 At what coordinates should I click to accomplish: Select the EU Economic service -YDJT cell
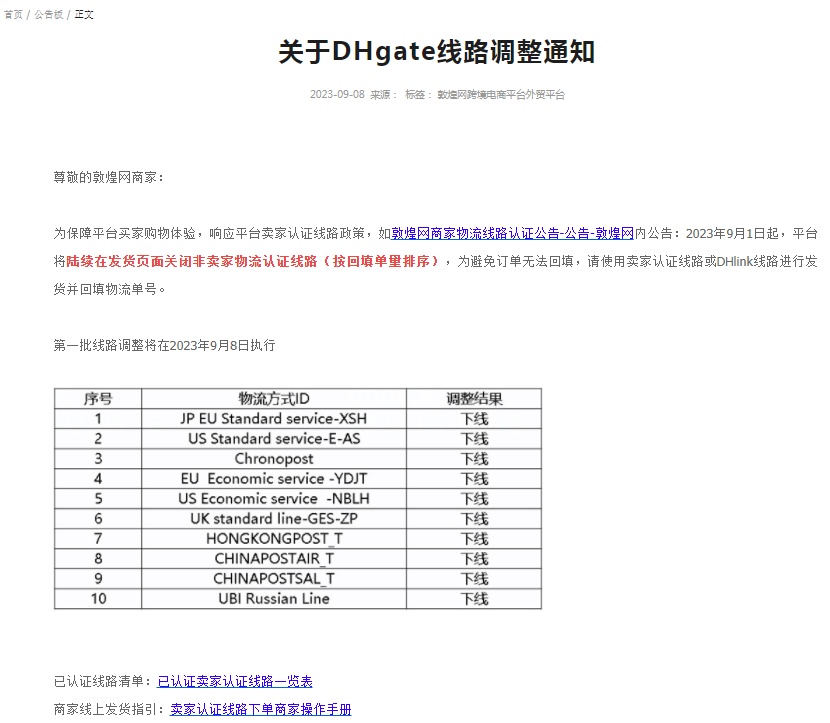coord(274,479)
